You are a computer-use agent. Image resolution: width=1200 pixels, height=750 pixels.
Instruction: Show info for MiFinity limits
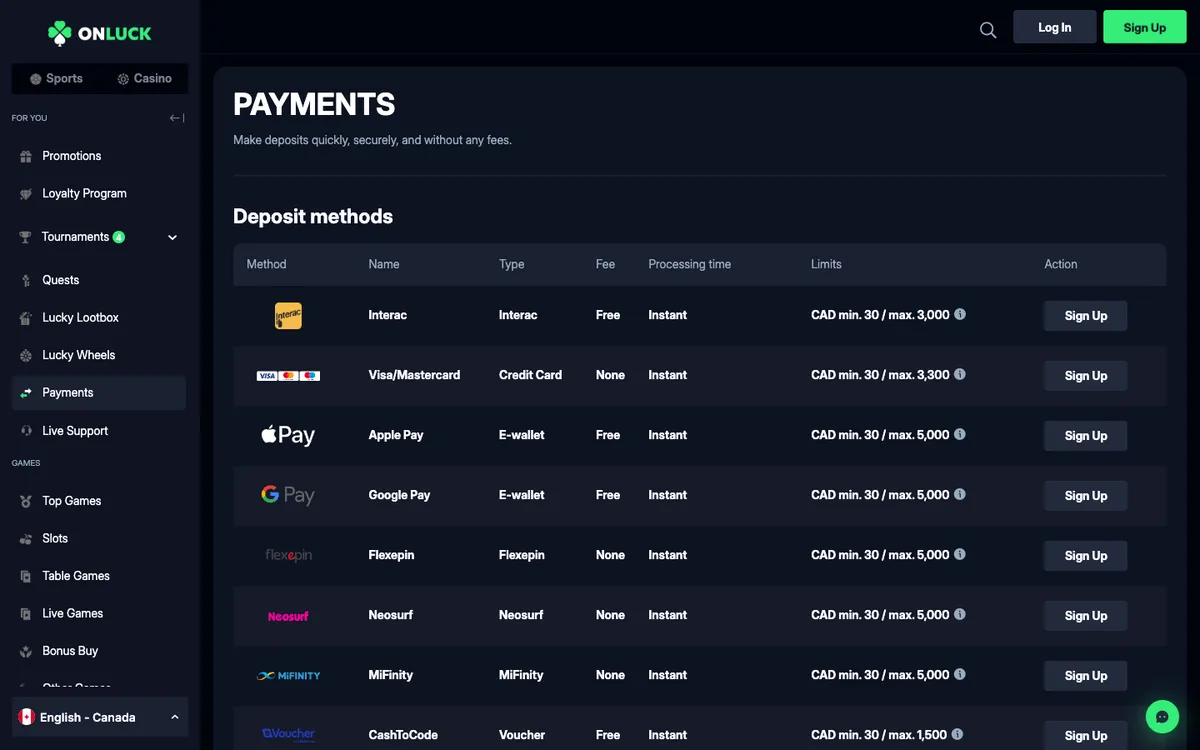(960, 674)
